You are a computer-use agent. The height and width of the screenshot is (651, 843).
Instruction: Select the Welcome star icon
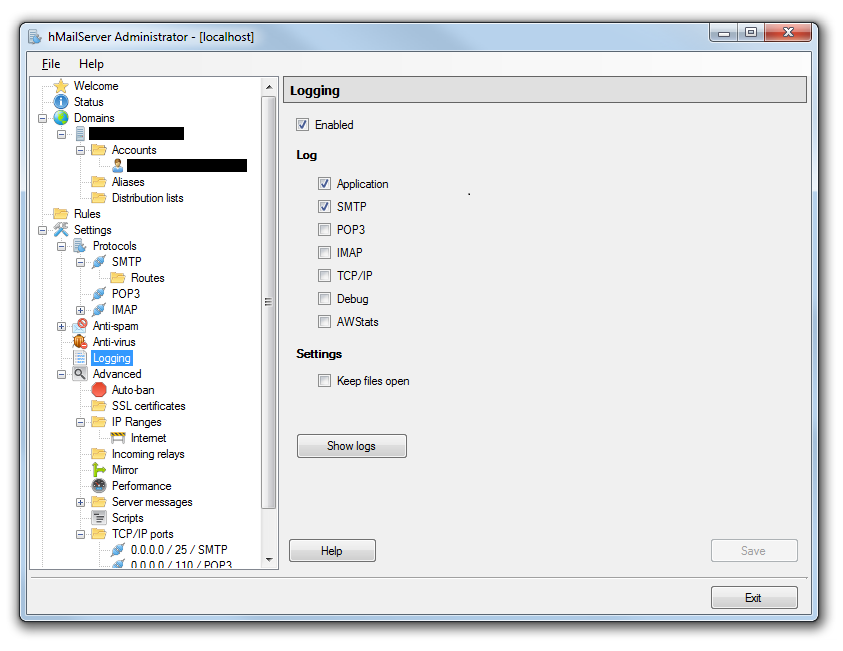61,86
